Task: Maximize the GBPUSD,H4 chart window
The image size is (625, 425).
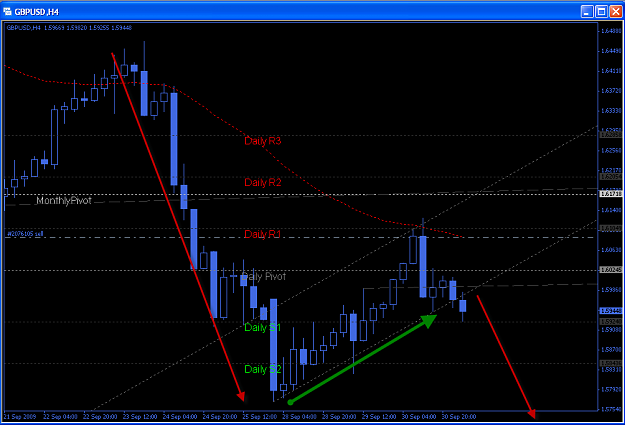Action: pos(601,11)
